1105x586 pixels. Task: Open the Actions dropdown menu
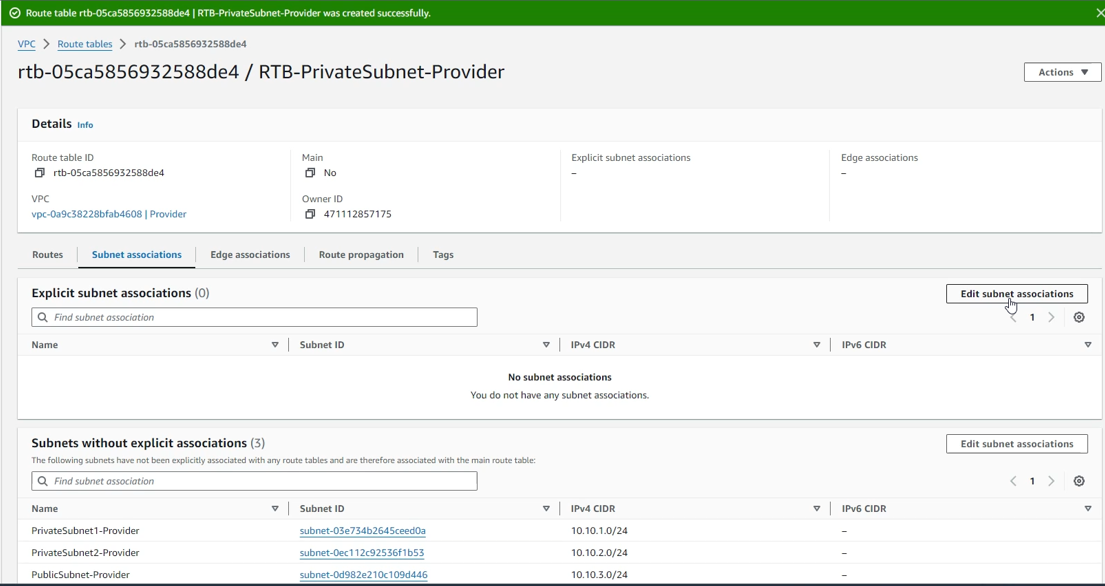tap(1062, 72)
